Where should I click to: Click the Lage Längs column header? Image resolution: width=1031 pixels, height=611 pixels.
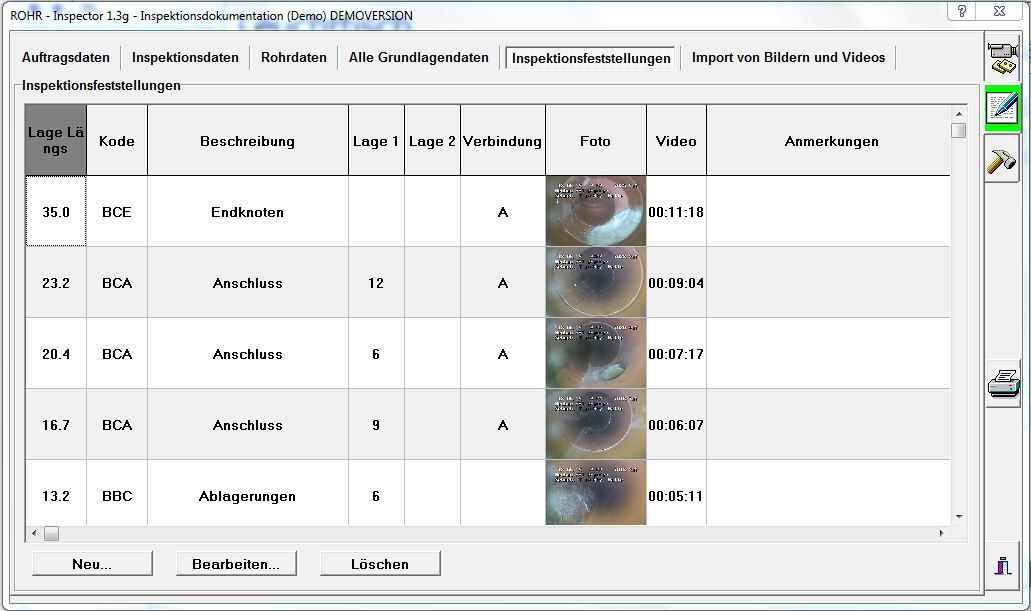56,141
